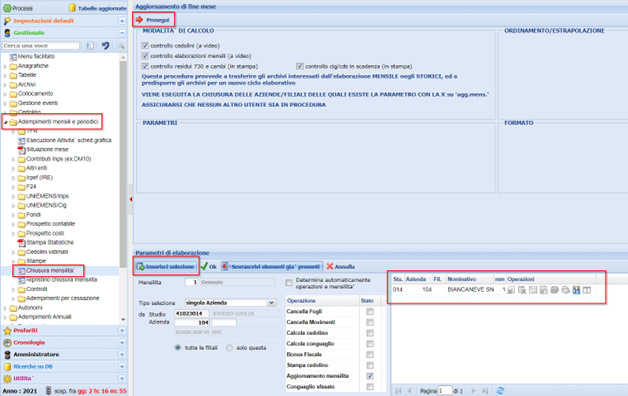Screen dimensions: 628x396
Task: Open Esecuzione Attivita' sched grafica
Action: [x=69, y=140]
